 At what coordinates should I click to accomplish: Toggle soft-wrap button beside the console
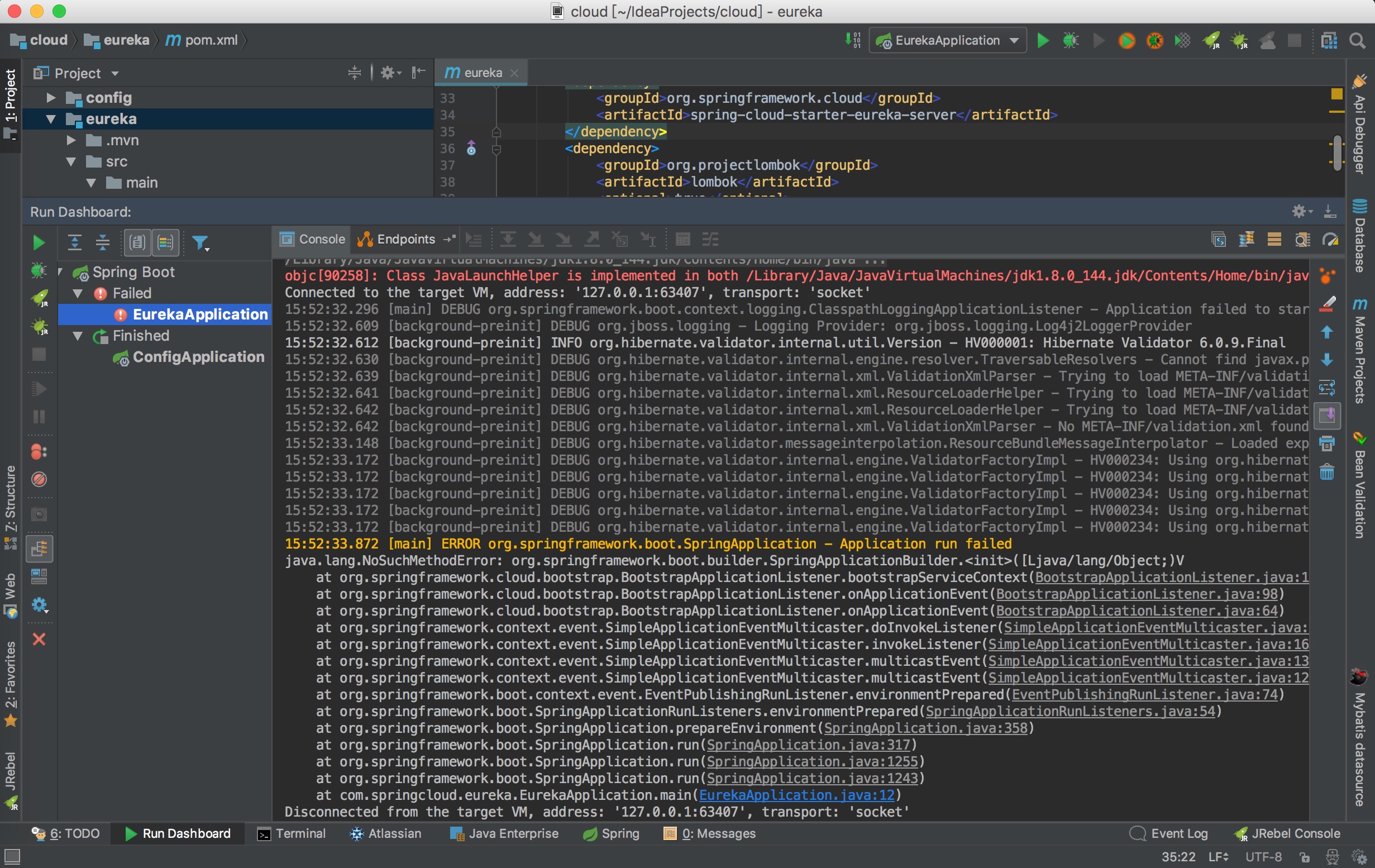(1326, 388)
